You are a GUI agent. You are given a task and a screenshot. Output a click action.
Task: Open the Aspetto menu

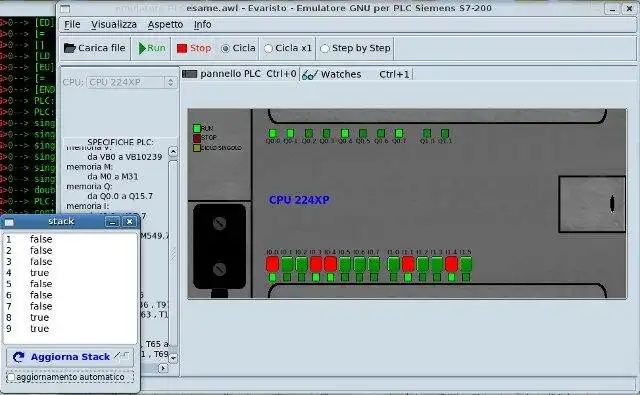165,24
